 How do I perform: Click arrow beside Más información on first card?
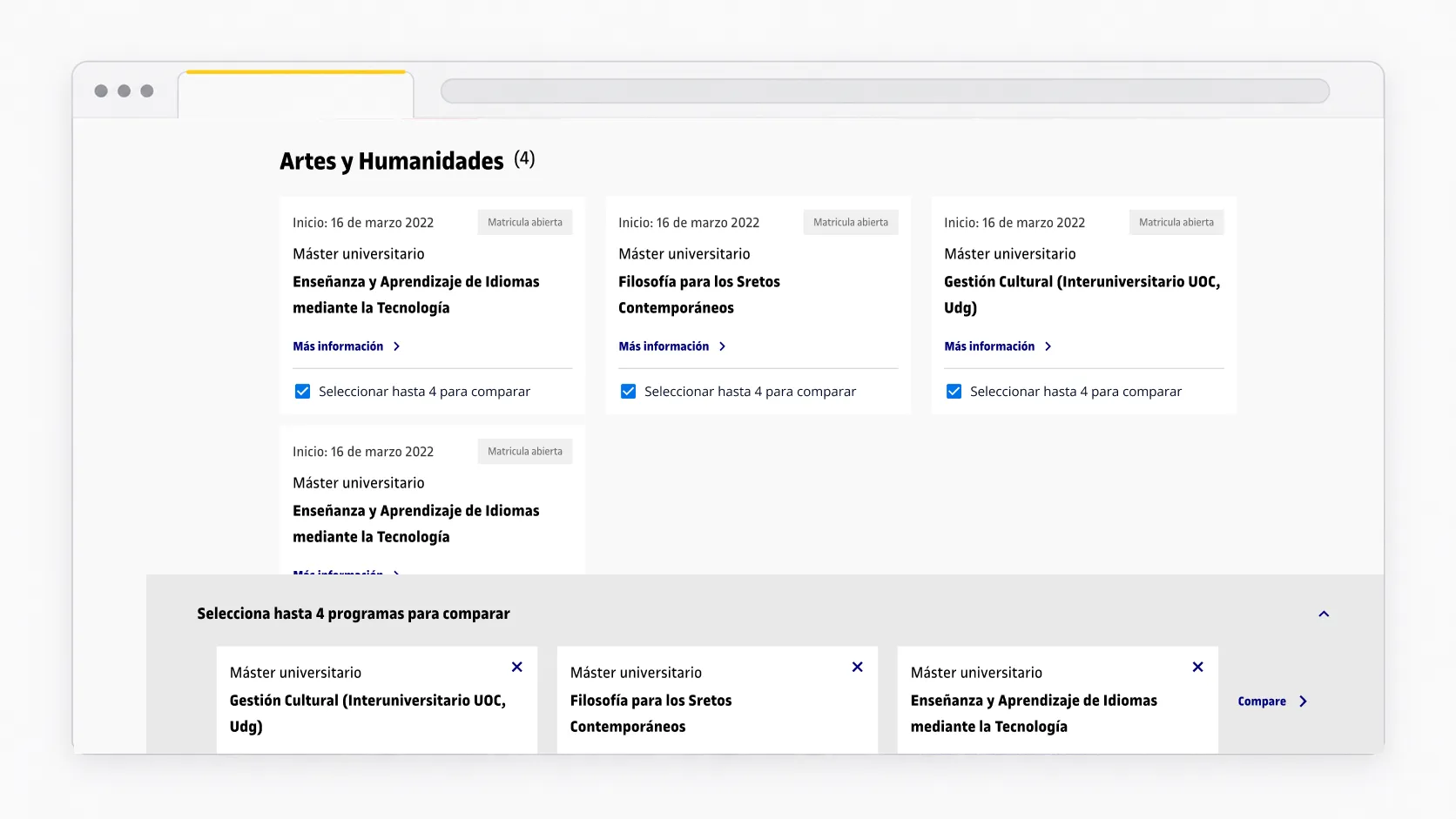pyautogui.click(x=396, y=346)
